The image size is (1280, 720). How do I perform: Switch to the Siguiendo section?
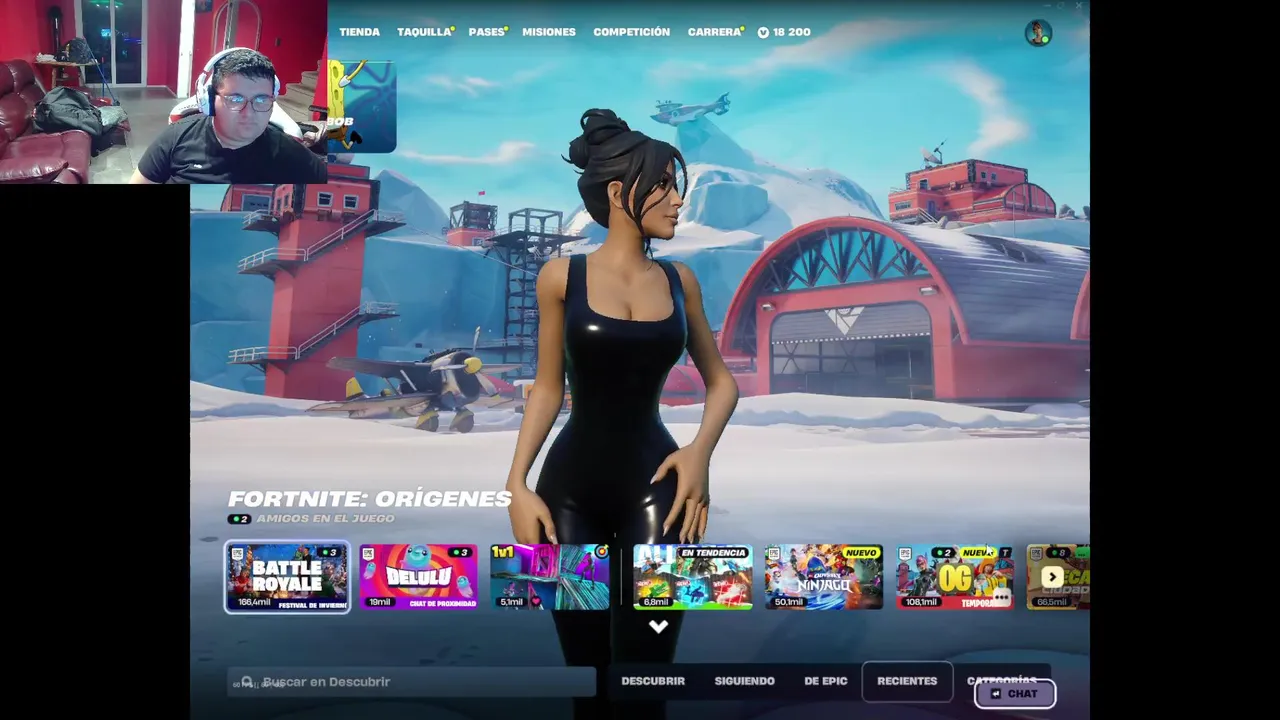744,681
